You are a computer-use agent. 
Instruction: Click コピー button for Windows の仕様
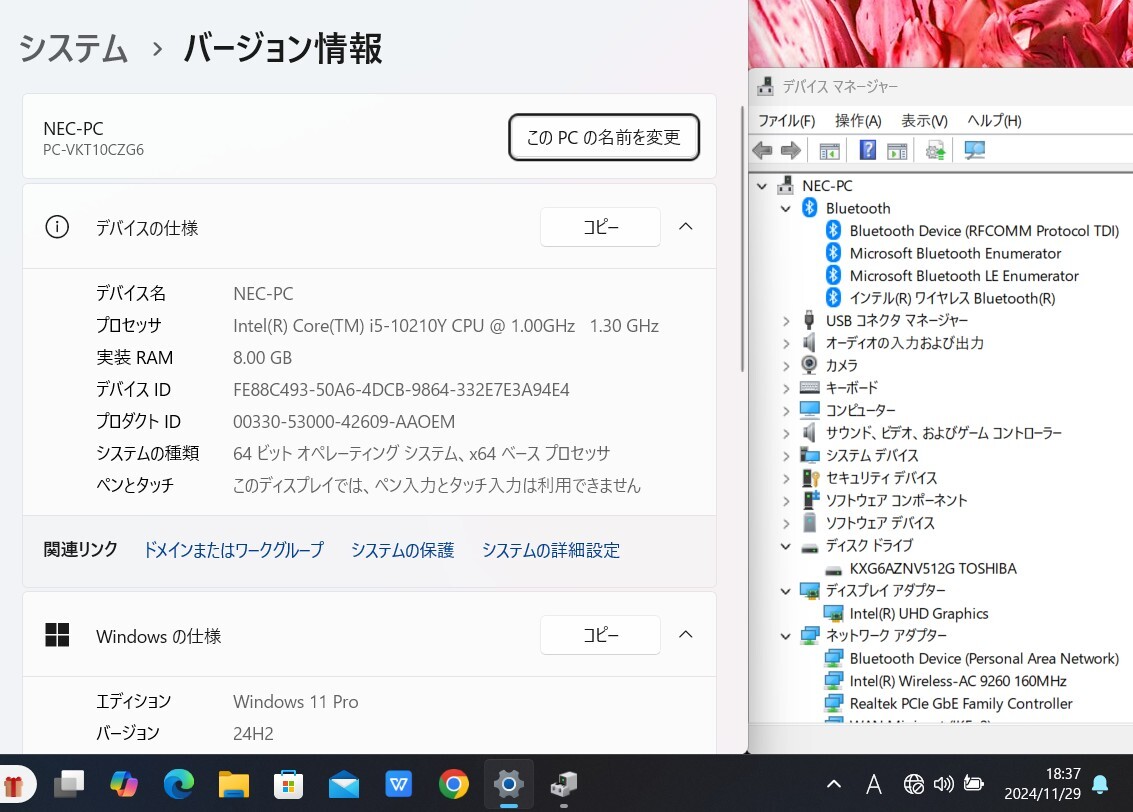click(600, 635)
